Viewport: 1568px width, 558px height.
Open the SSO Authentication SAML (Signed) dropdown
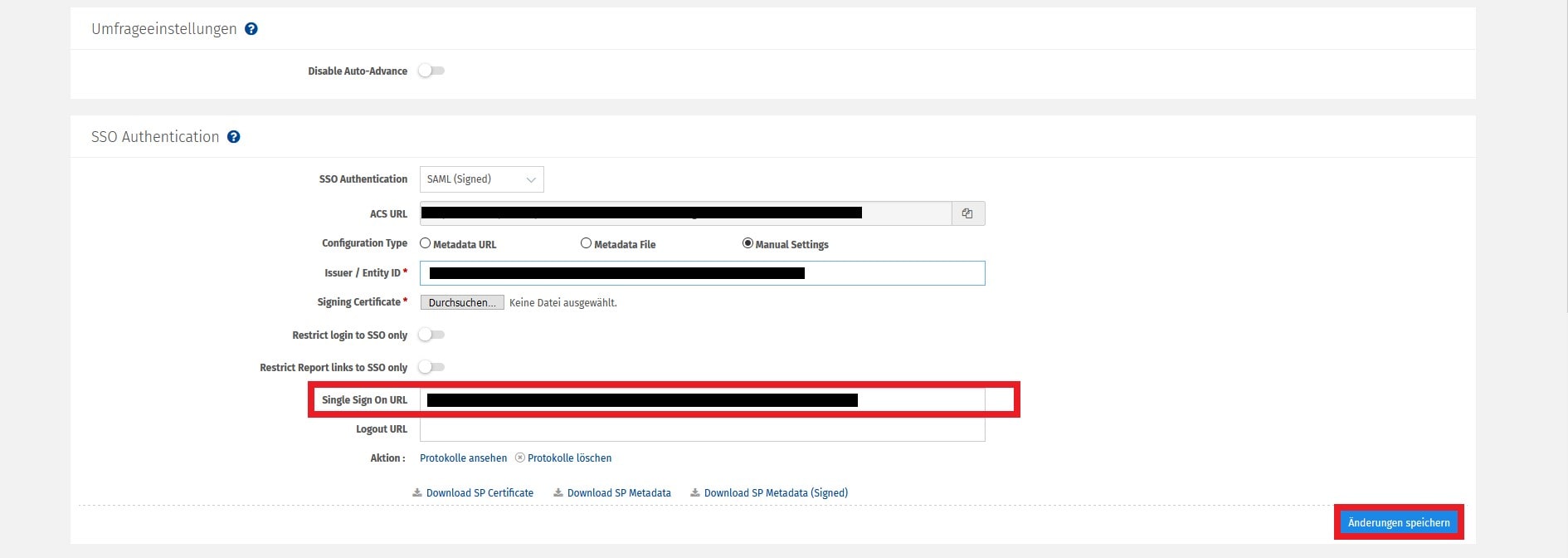pyautogui.click(x=482, y=179)
